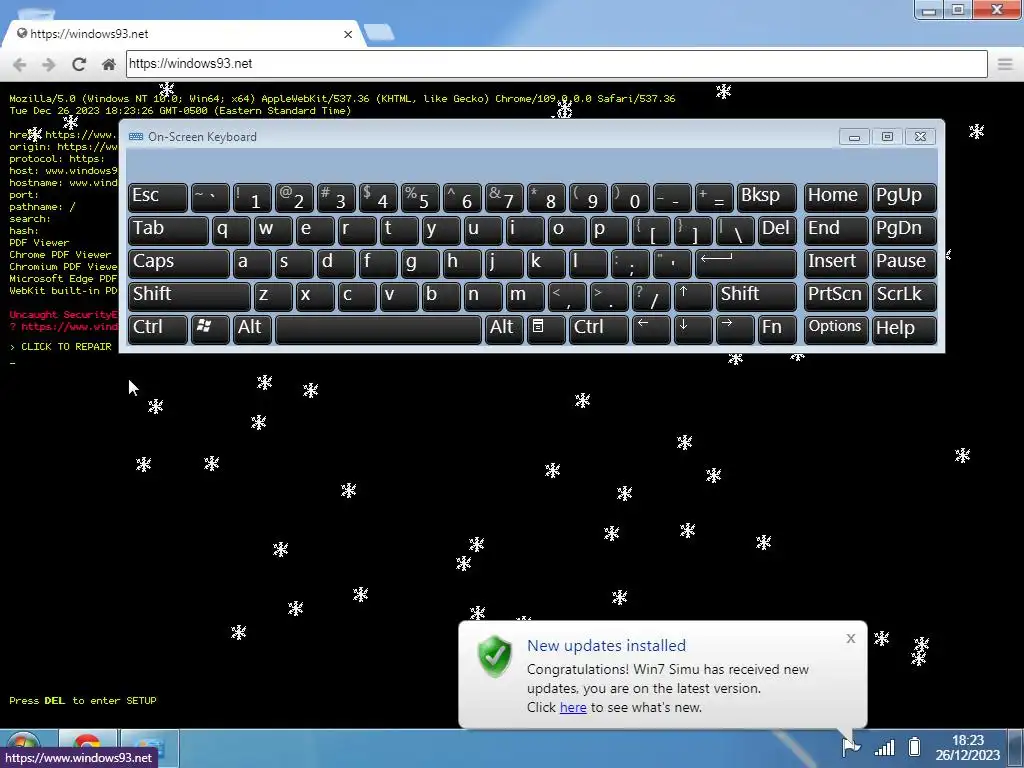Toggle the left Alt key
The height and width of the screenshot is (768, 1024).
click(x=252, y=328)
